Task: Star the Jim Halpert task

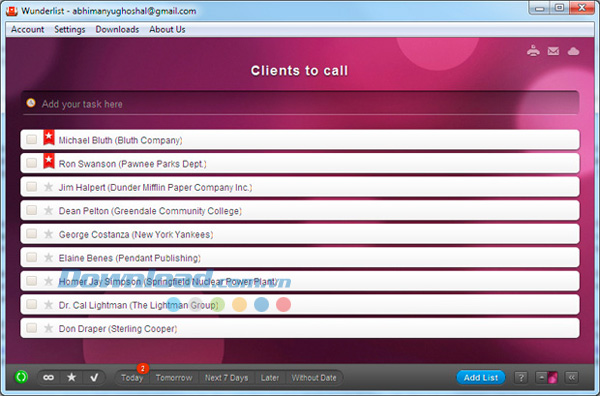Action: (x=48, y=187)
